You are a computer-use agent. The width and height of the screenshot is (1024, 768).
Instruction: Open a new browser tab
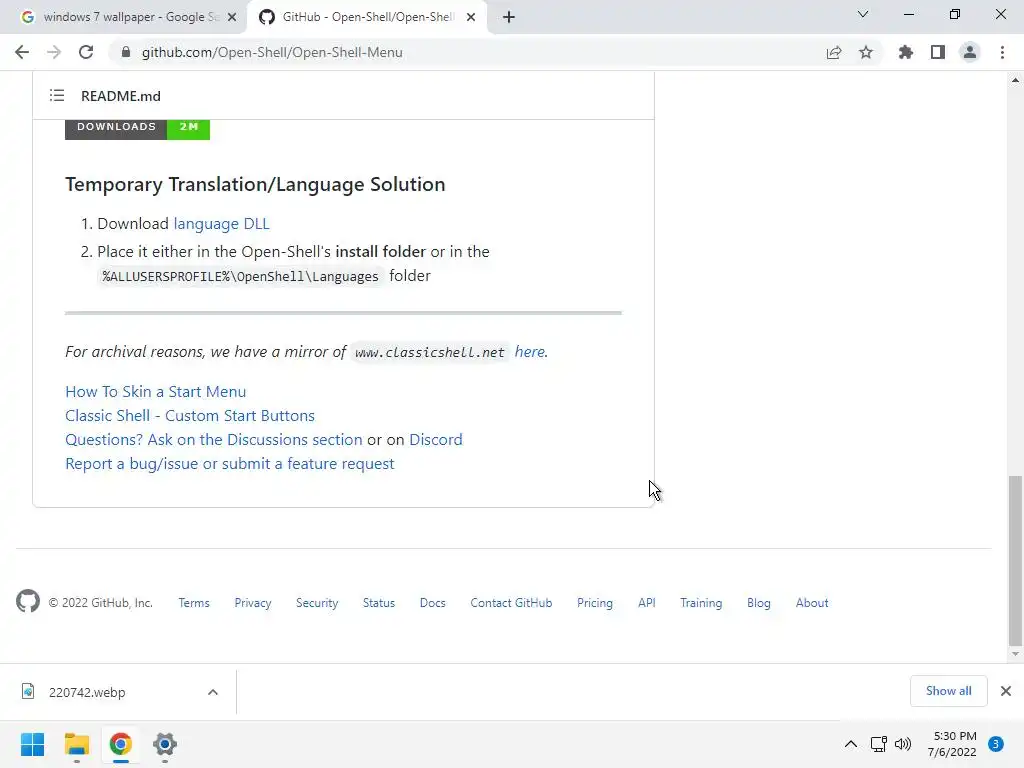(509, 17)
